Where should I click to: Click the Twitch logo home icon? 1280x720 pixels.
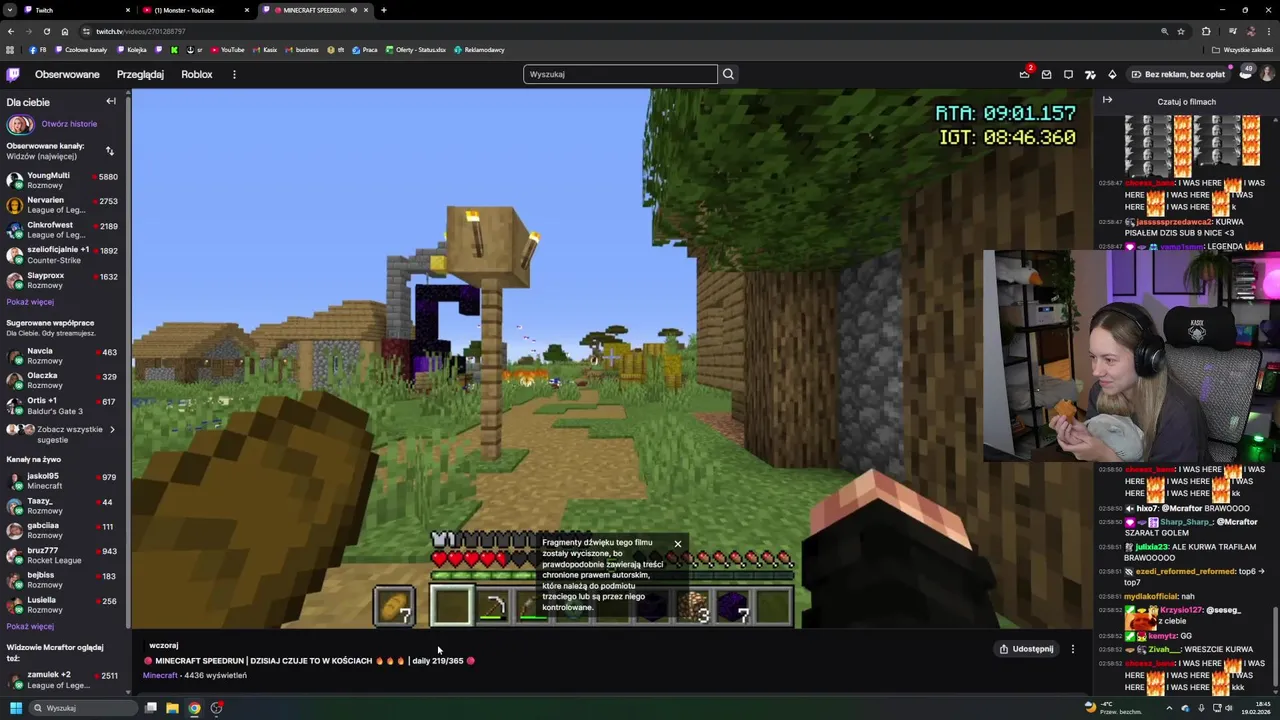click(13, 74)
